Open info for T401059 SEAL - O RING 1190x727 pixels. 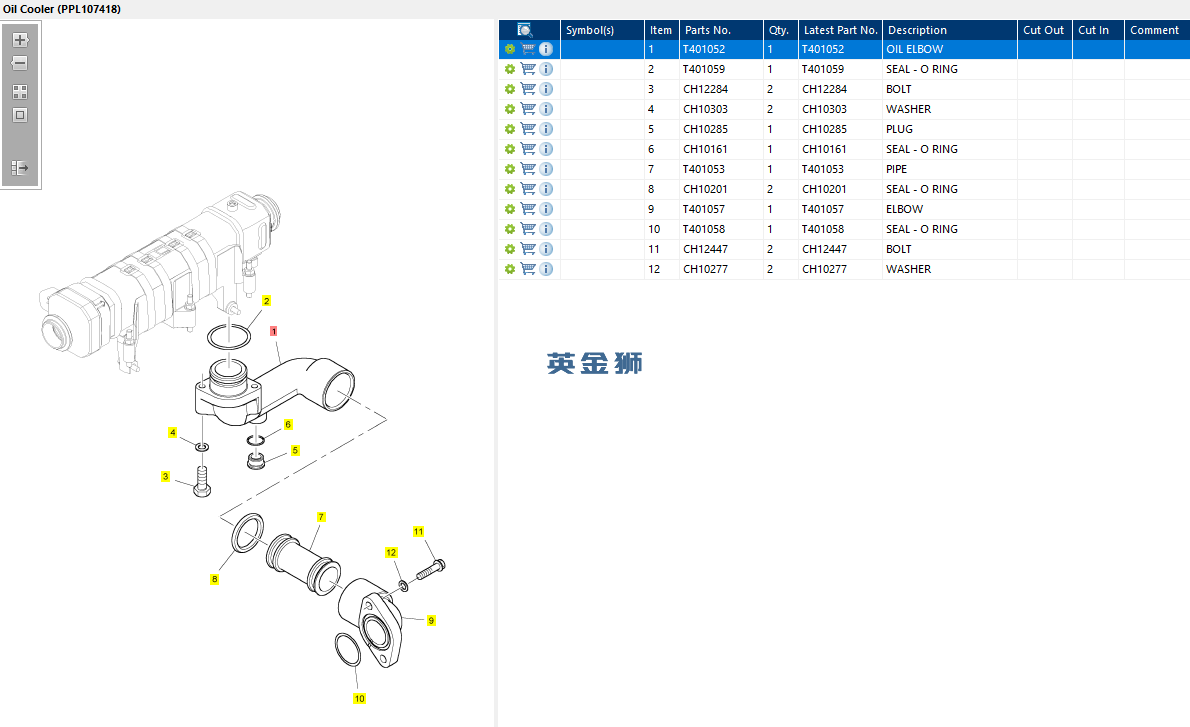pyautogui.click(x=546, y=69)
